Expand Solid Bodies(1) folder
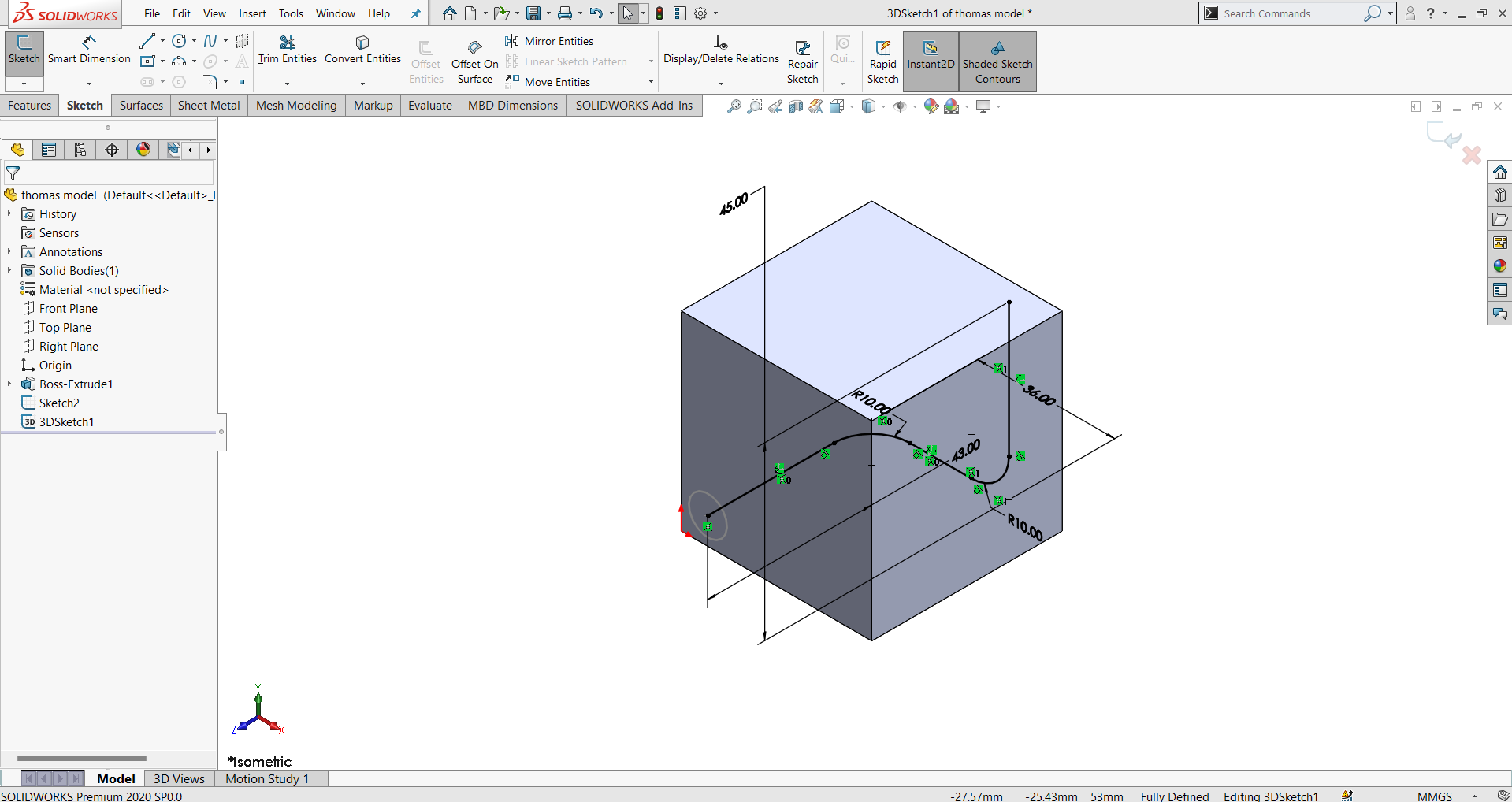The height and width of the screenshot is (802, 1512). (9, 271)
